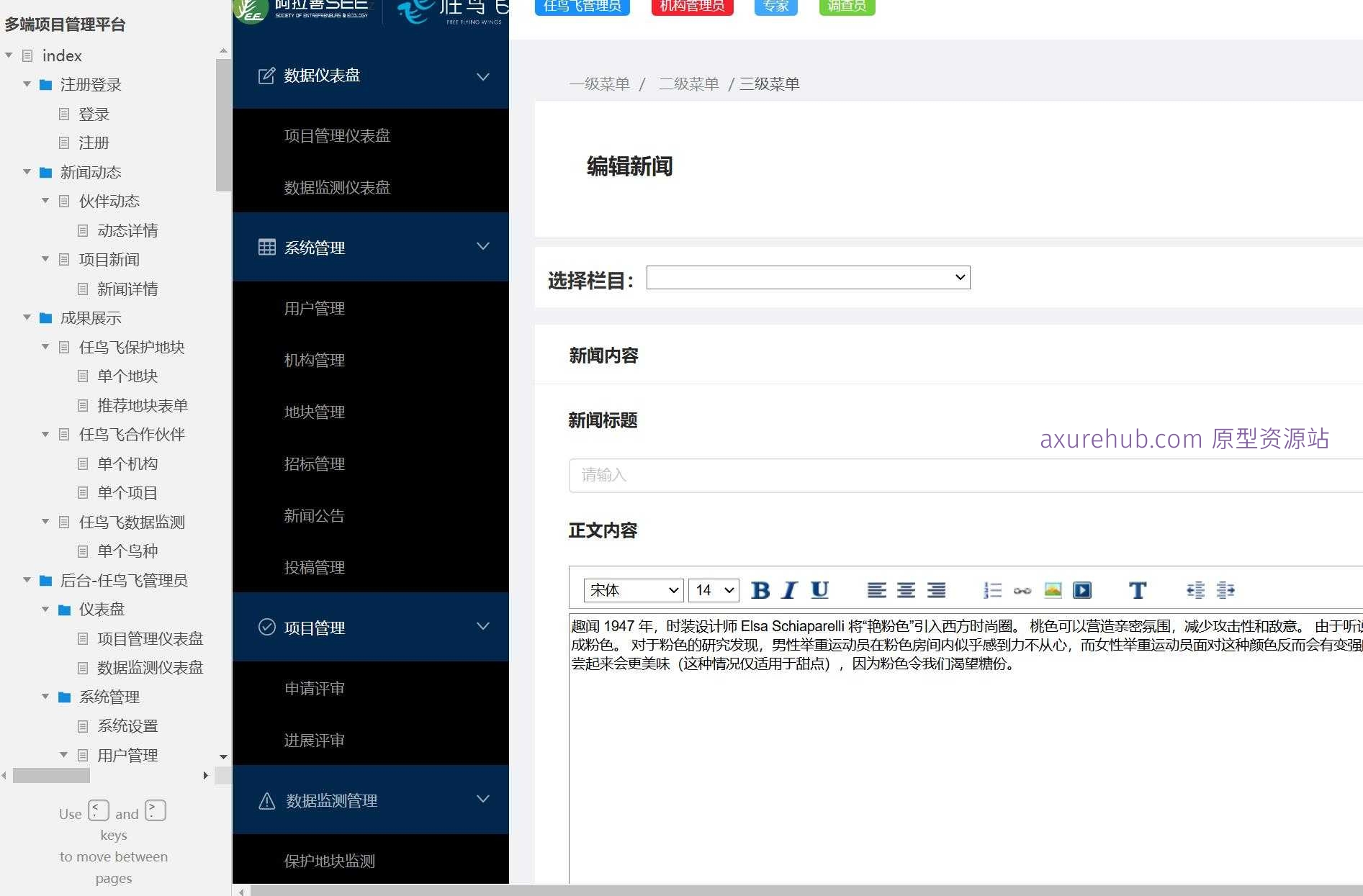Apply underline formatting to text
The width and height of the screenshot is (1363, 896).
(819, 589)
